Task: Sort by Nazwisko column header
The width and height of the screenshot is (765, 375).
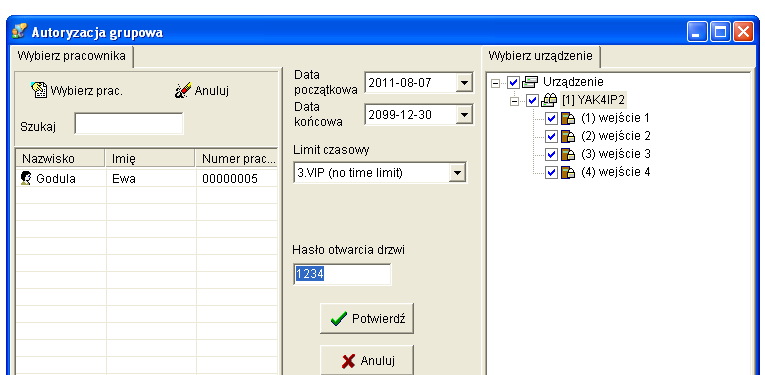Action: pos(60,158)
